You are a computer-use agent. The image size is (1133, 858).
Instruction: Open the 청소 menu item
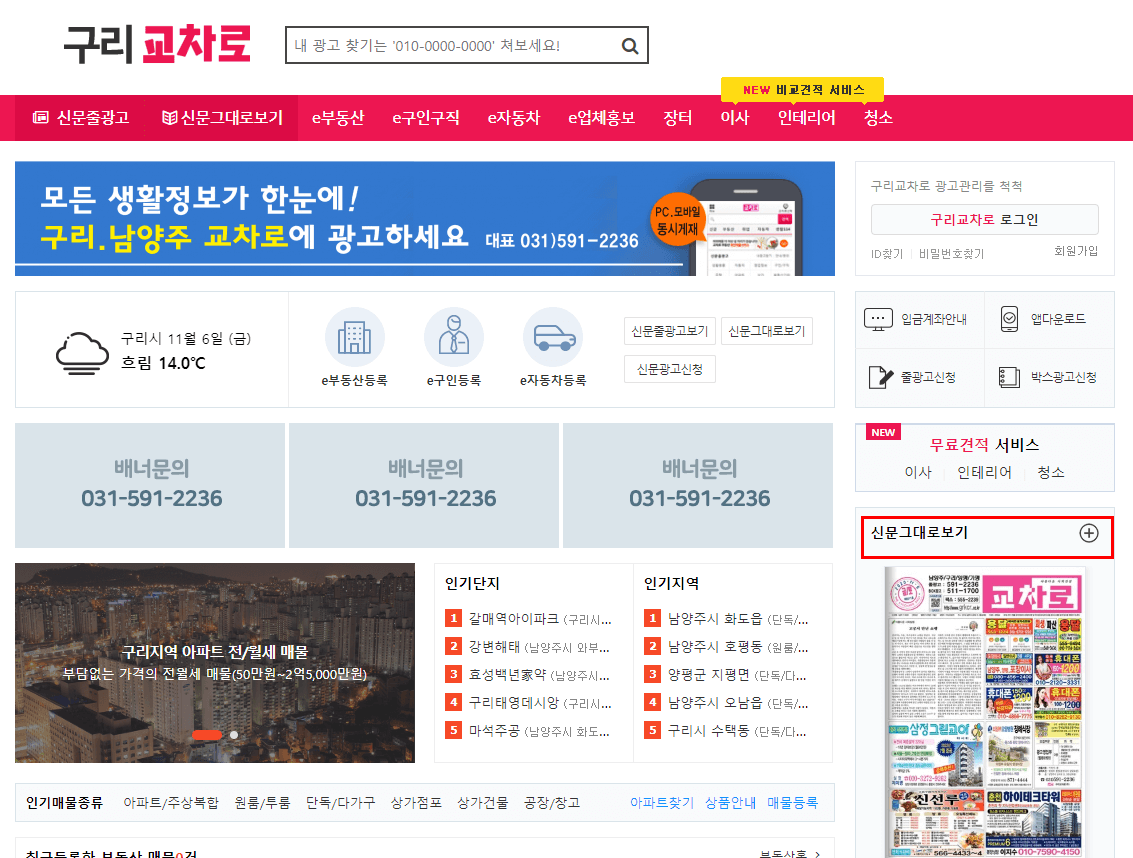pyautogui.click(x=878, y=117)
